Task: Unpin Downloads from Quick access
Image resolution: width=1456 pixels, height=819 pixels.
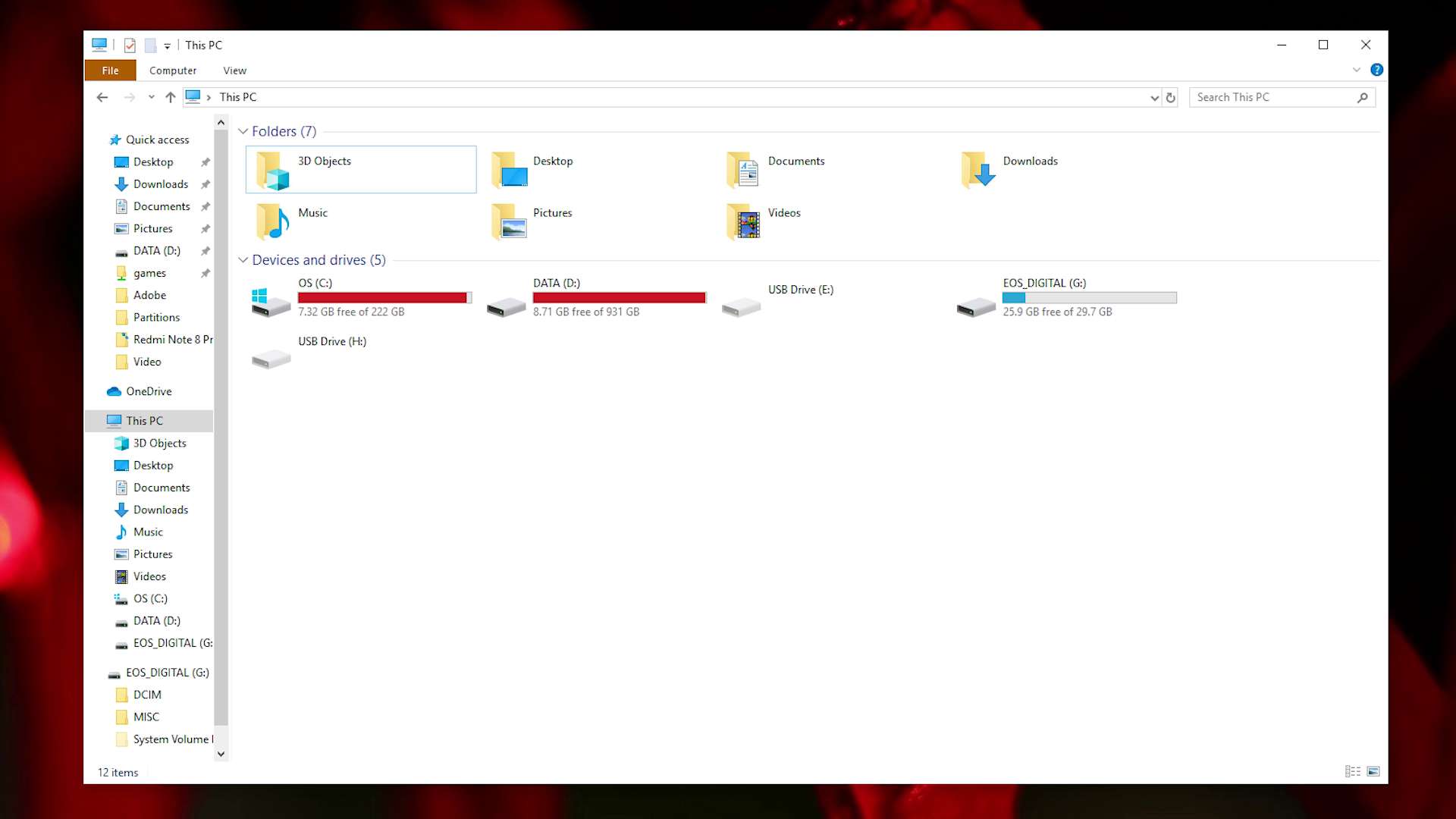Action: [x=206, y=184]
